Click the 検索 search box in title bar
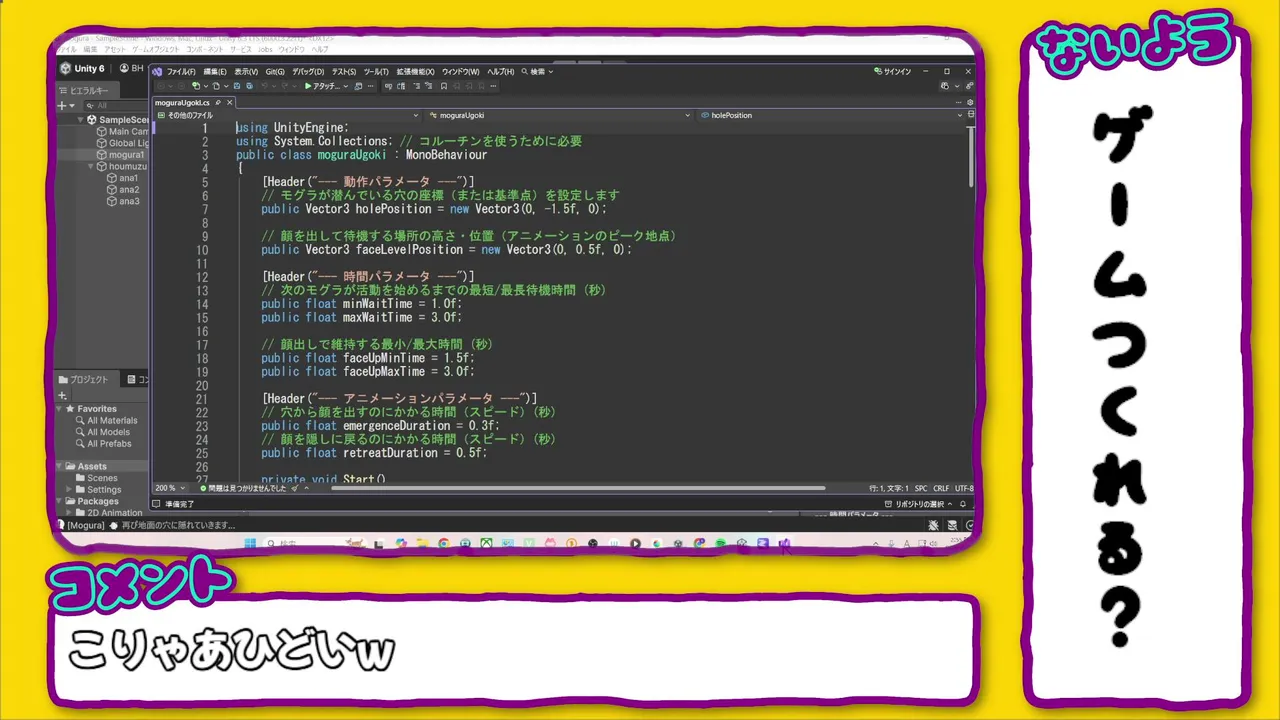This screenshot has height=720, width=1280. pyautogui.click(x=537, y=72)
